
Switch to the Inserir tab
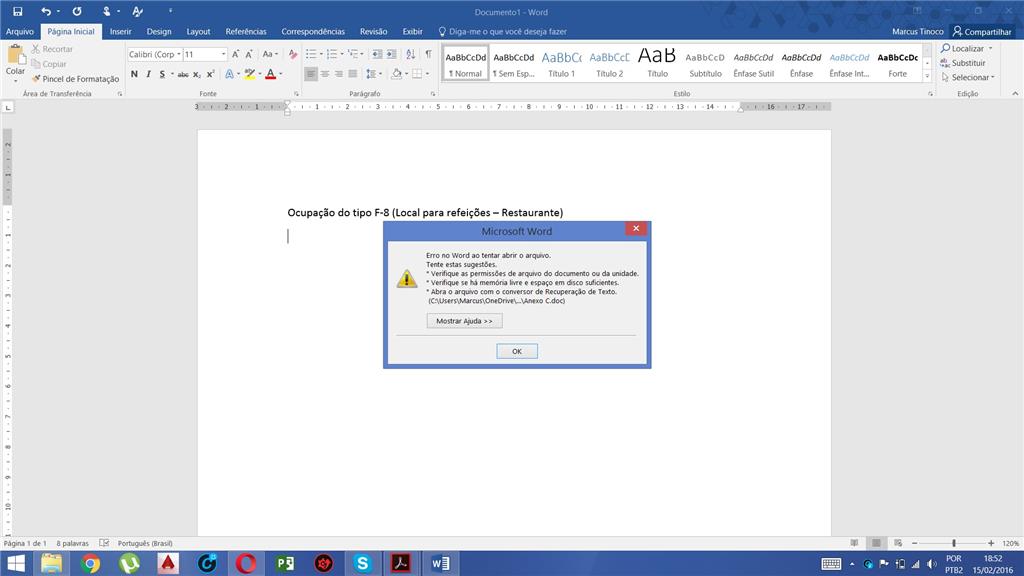click(x=120, y=31)
